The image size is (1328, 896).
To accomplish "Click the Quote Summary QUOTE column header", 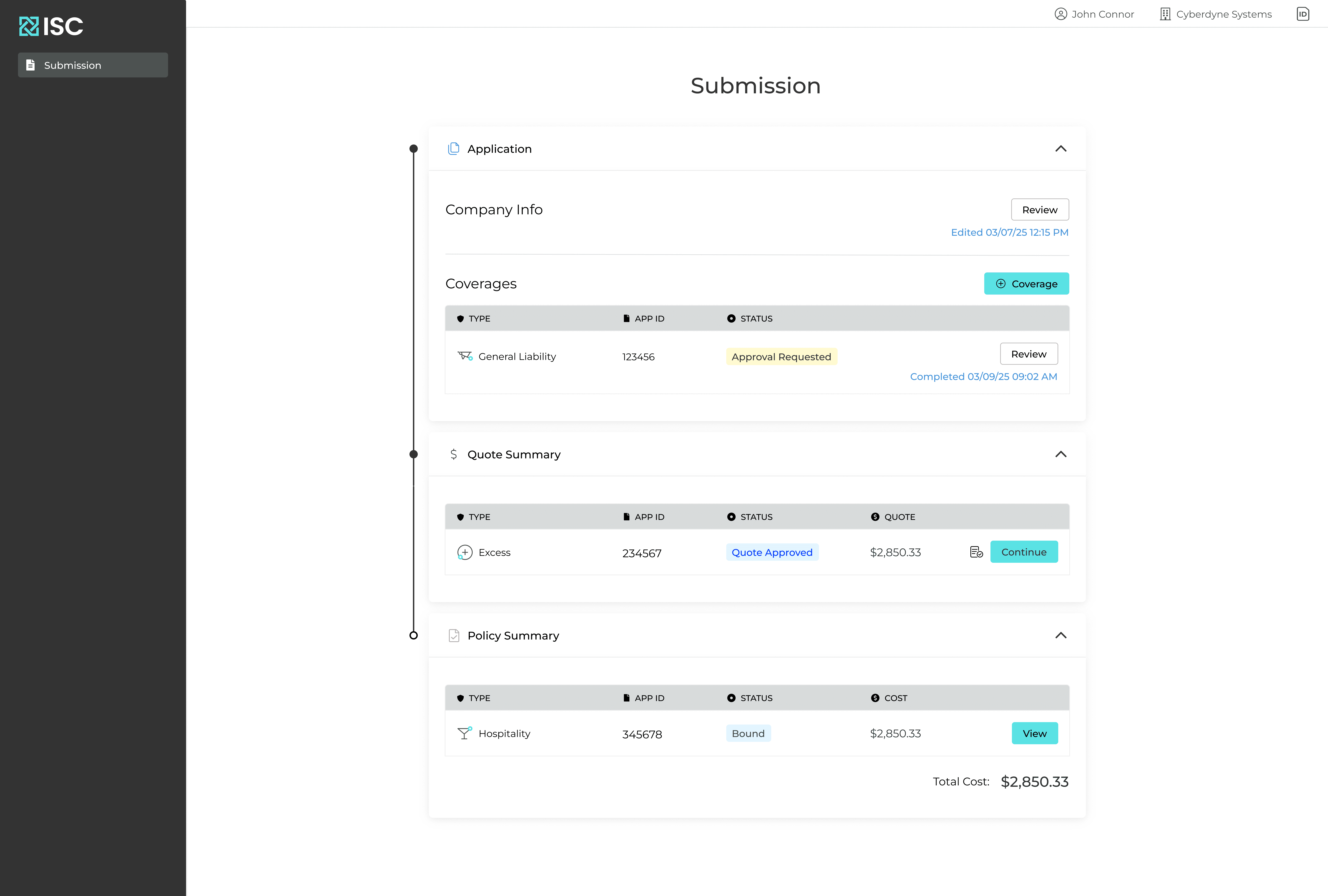I will (x=893, y=517).
